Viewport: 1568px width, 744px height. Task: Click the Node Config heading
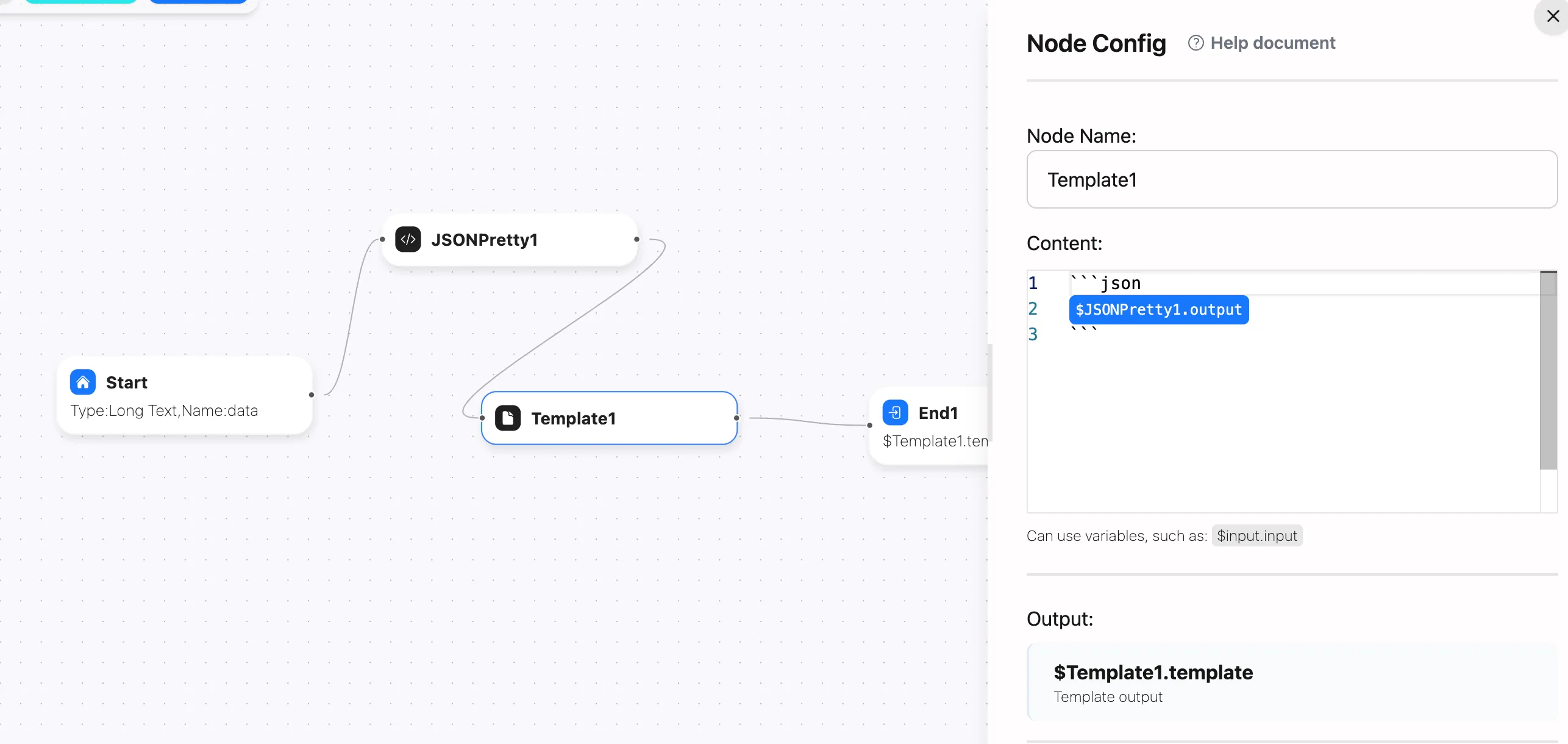click(1096, 43)
